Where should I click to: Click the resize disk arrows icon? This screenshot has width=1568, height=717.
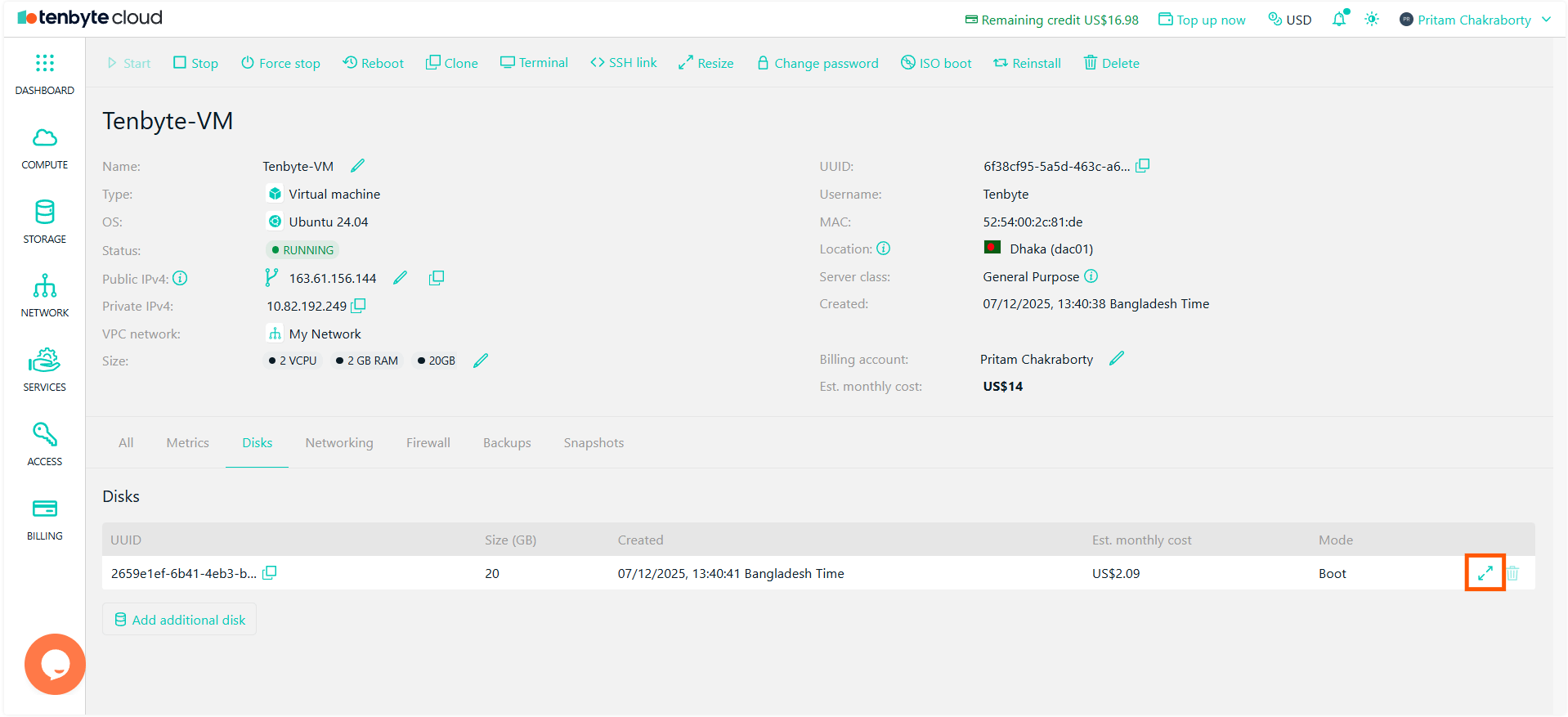point(1485,573)
